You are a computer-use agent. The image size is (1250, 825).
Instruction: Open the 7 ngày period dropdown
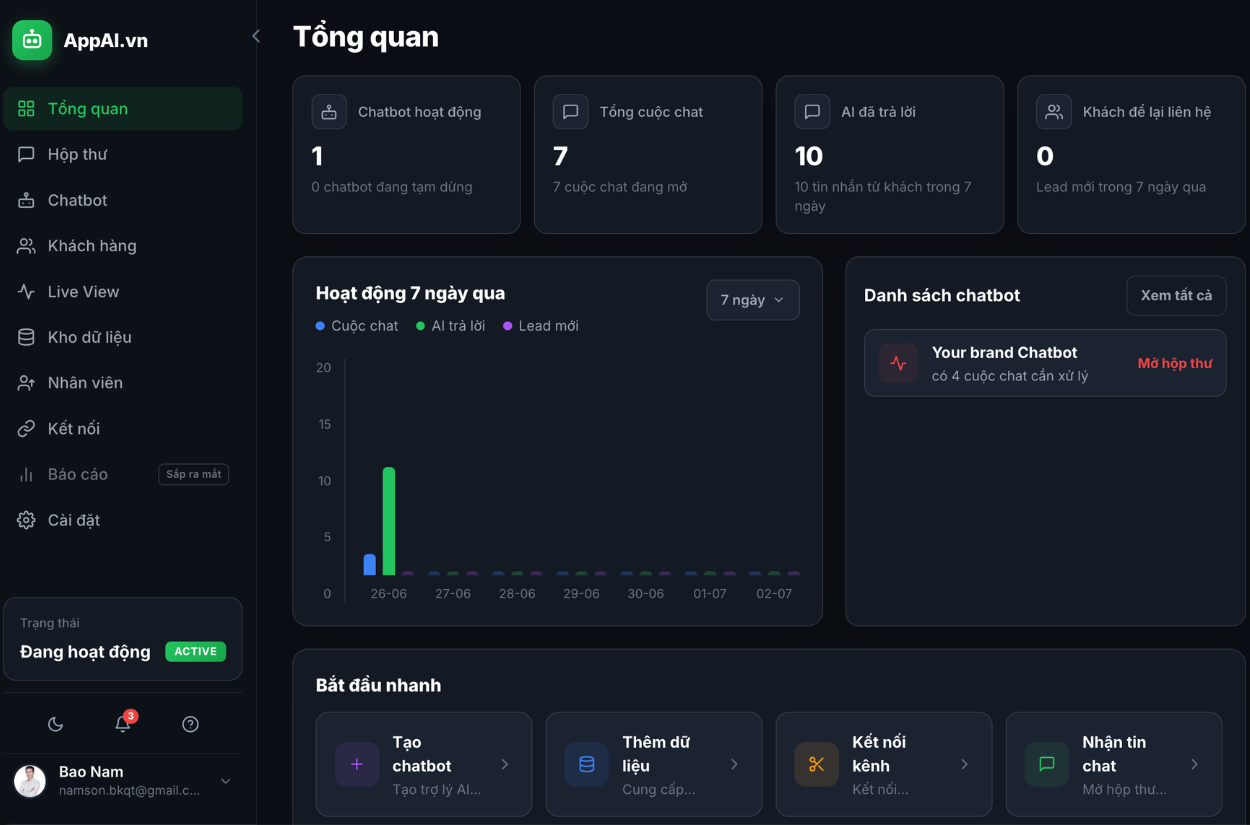[752, 300]
